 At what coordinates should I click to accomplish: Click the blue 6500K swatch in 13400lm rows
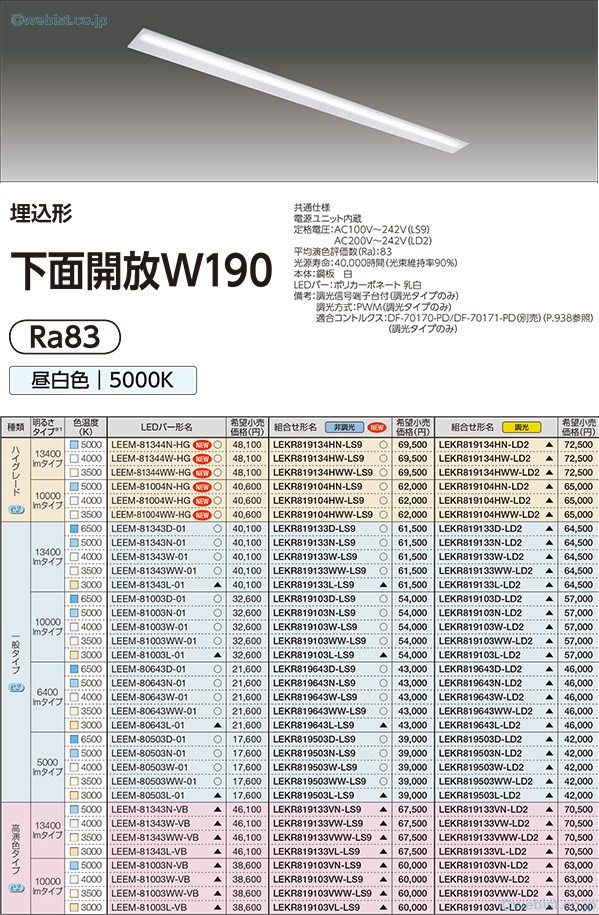coord(74,529)
